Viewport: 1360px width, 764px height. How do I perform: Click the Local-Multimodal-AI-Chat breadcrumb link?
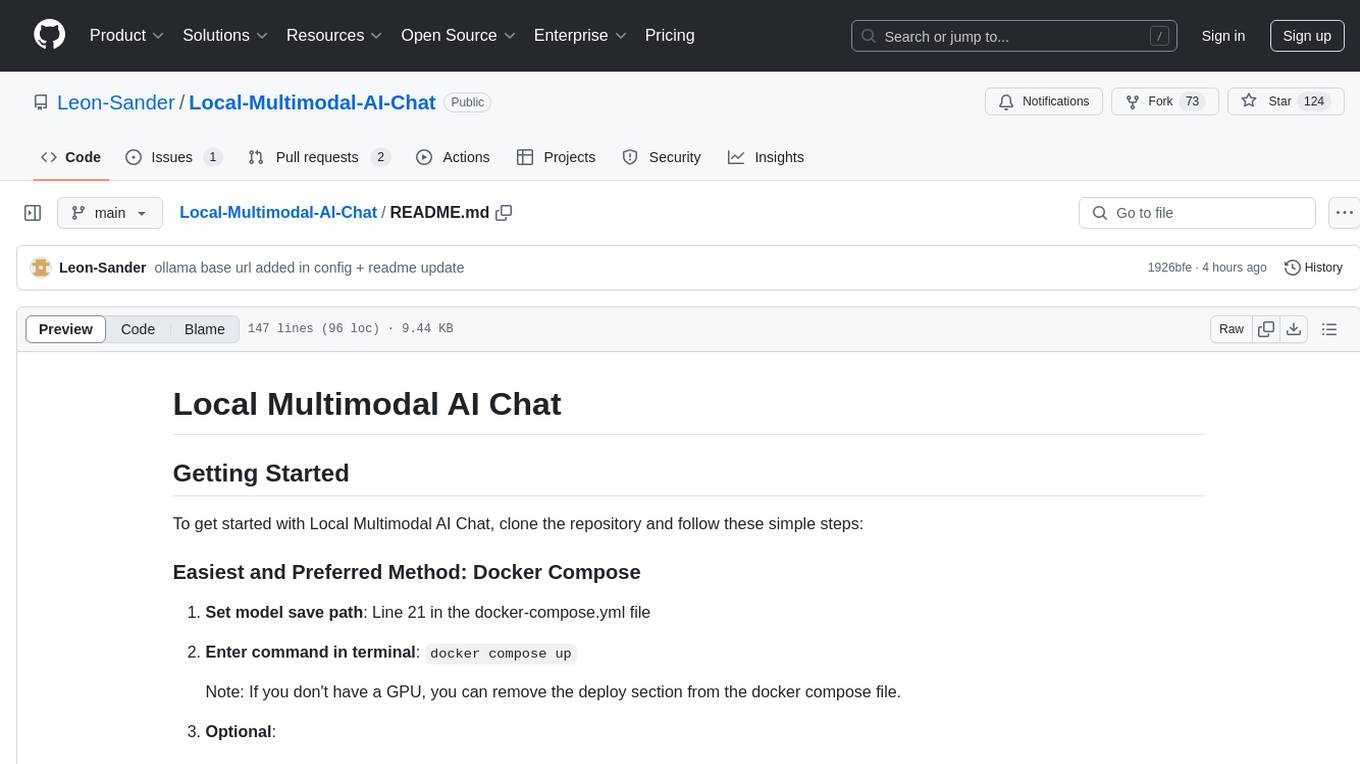pyautogui.click(x=278, y=212)
